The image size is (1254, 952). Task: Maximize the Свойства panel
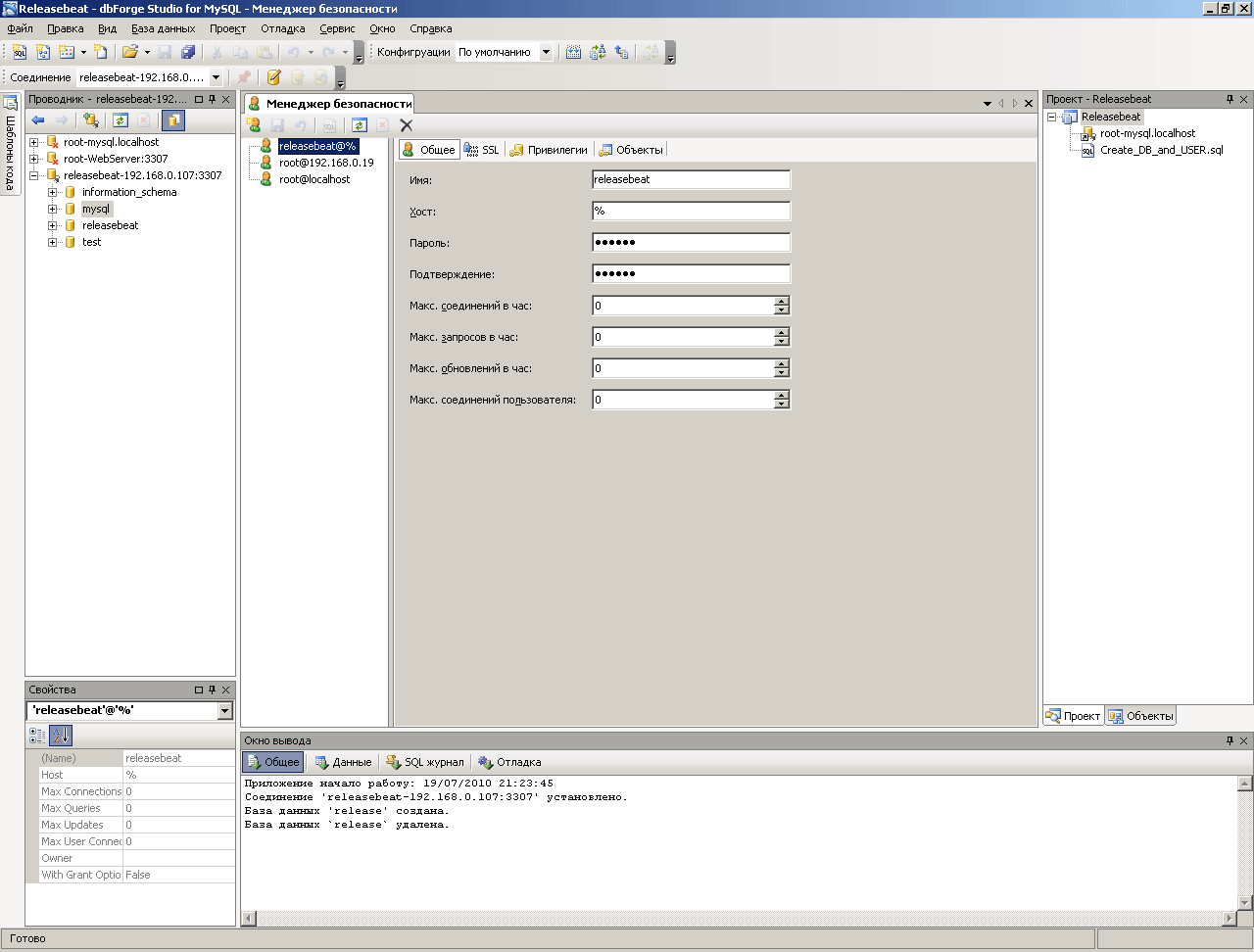199,690
